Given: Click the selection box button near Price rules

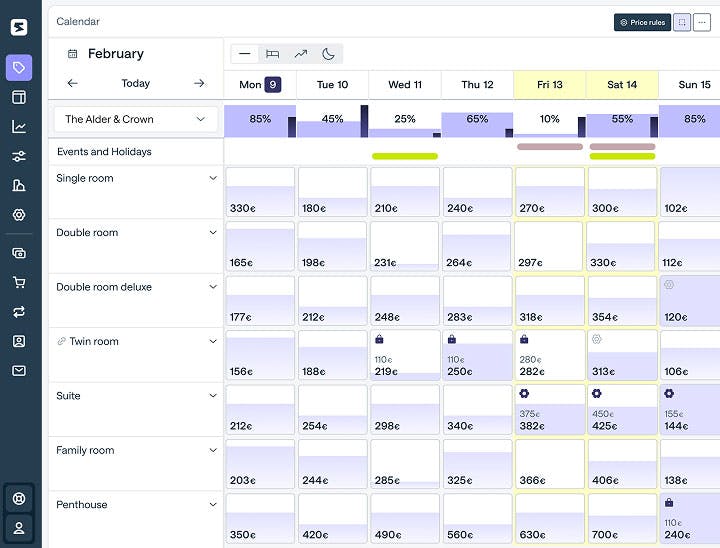Looking at the screenshot, I should (x=682, y=22).
